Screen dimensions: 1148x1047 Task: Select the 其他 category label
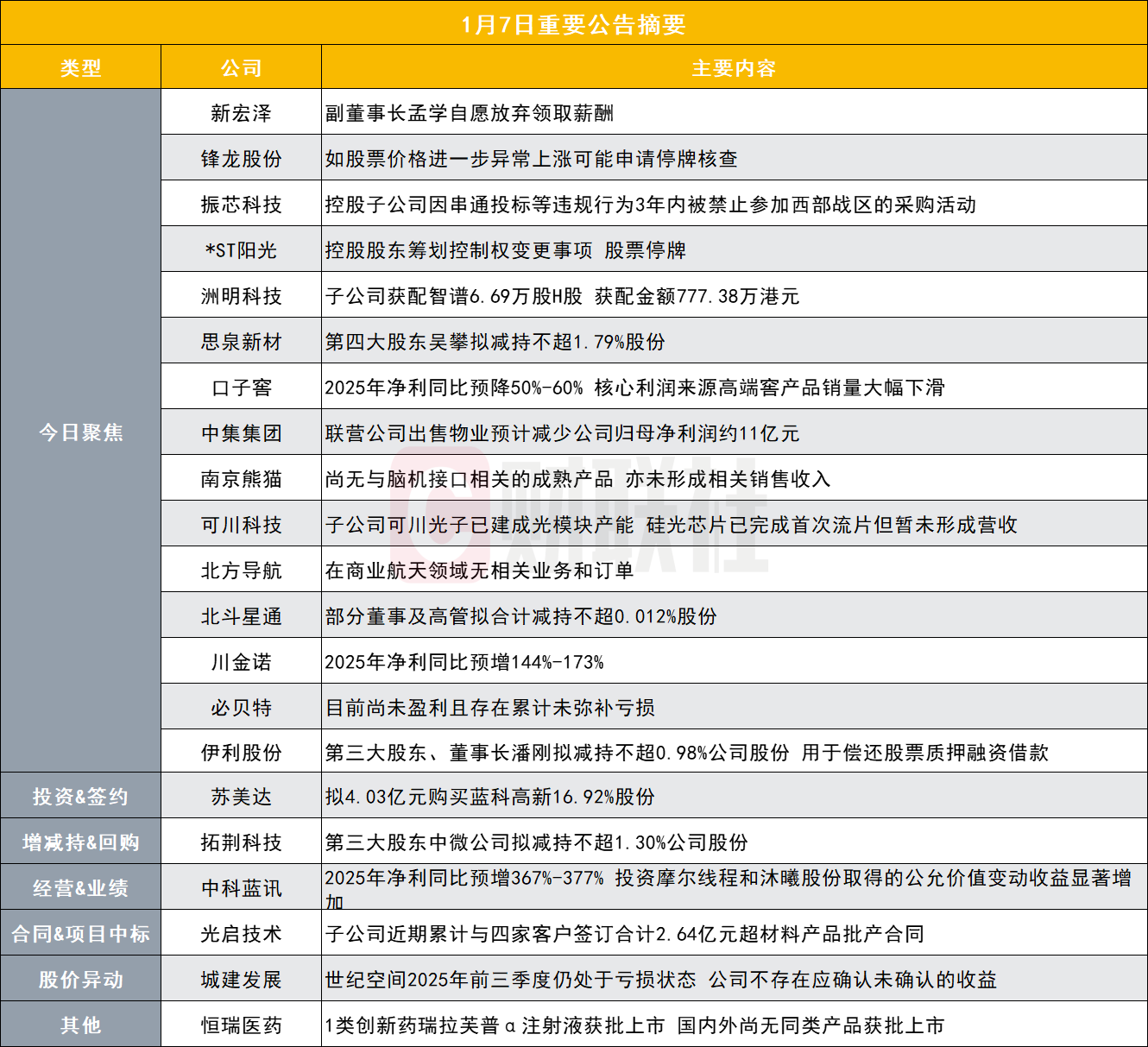pos(80,1025)
